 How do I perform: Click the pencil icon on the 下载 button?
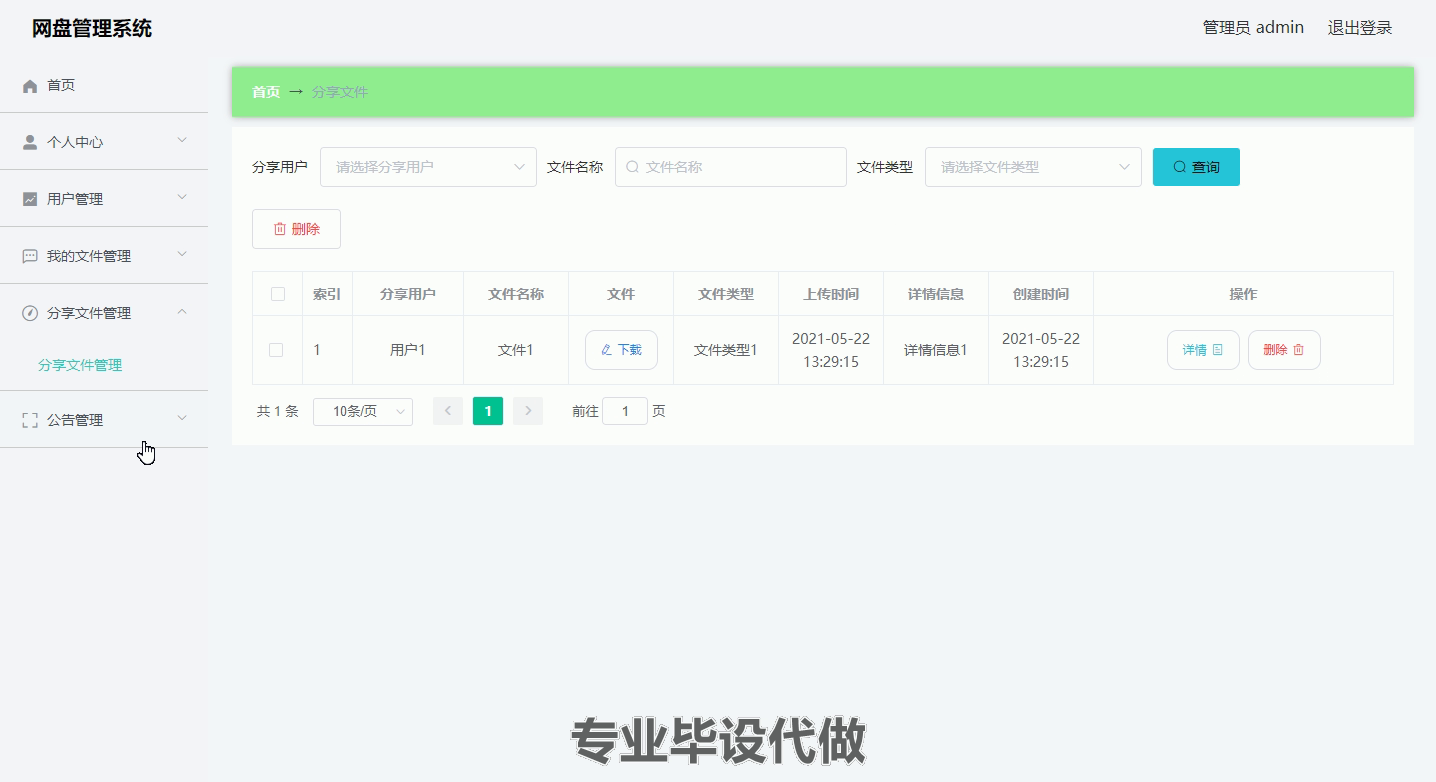606,350
